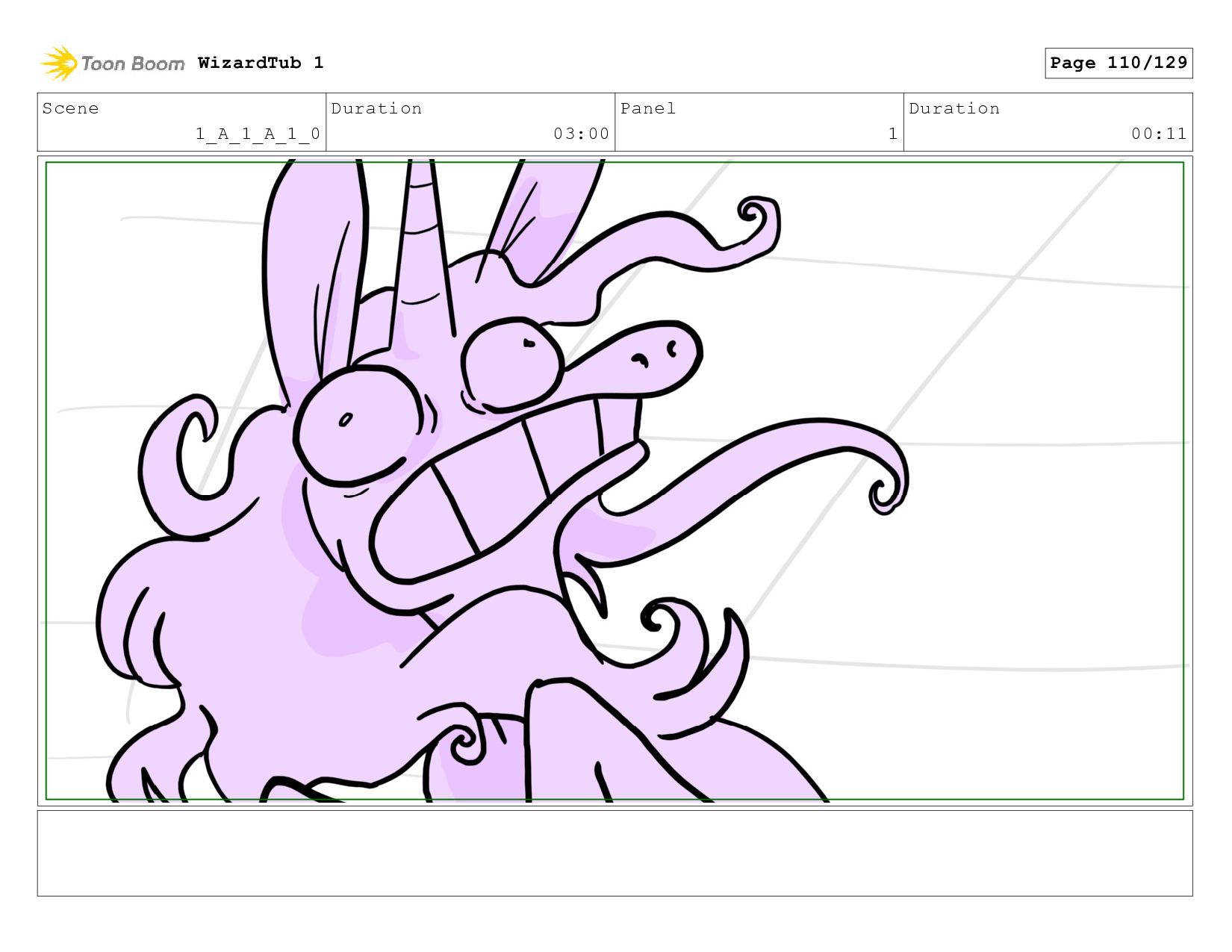
Task: Select the Scene label
Action: click(x=70, y=108)
